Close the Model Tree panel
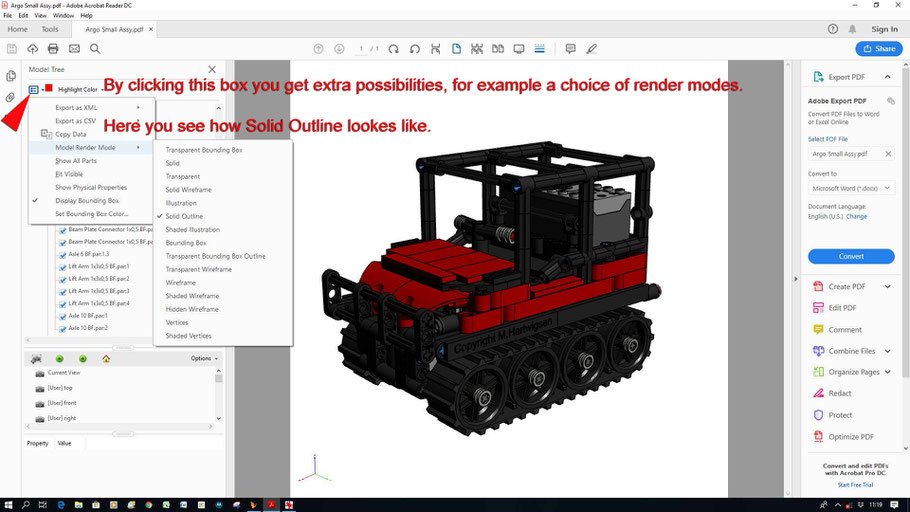 click(212, 70)
